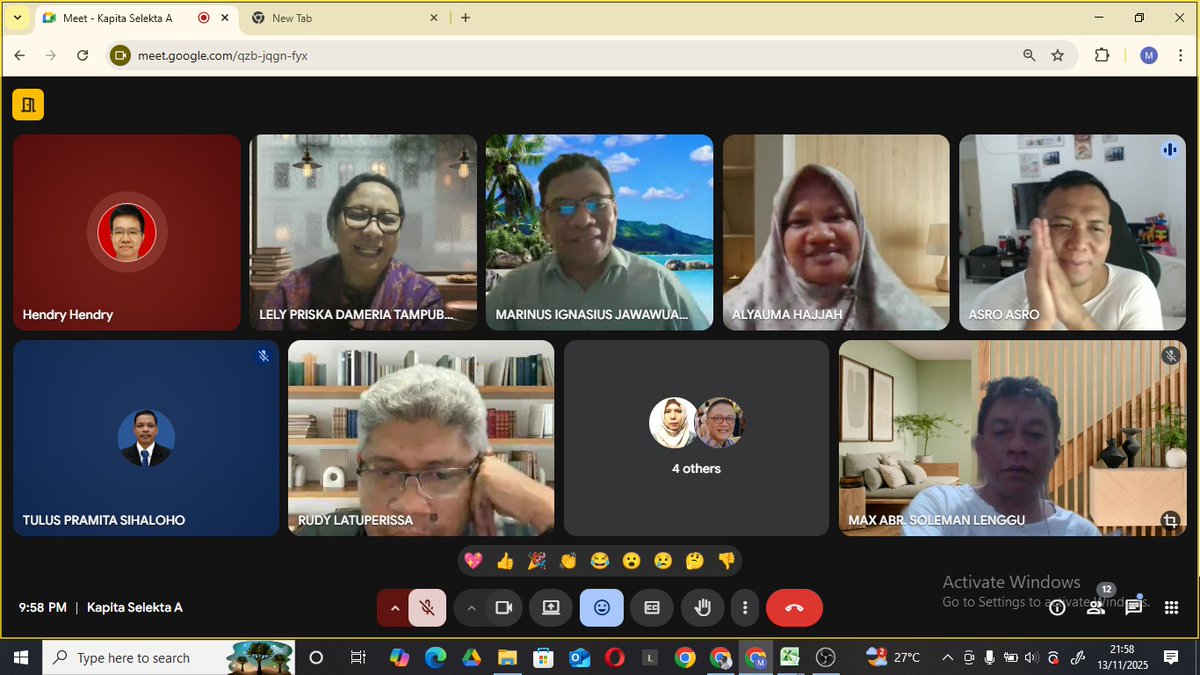The image size is (1200, 675).
Task: Open the emoji reactions panel
Action: click(x=601, y=607)
